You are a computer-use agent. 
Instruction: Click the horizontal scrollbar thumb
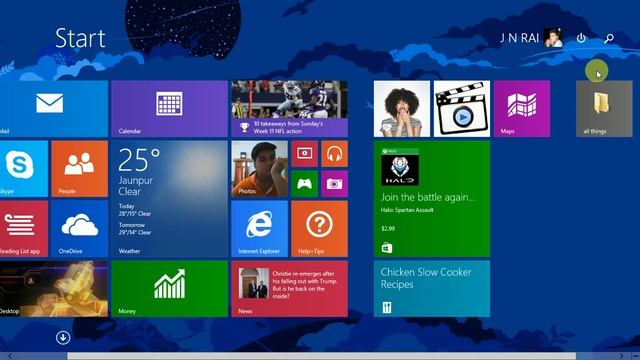pyautogui.click(x=321, y=356)
